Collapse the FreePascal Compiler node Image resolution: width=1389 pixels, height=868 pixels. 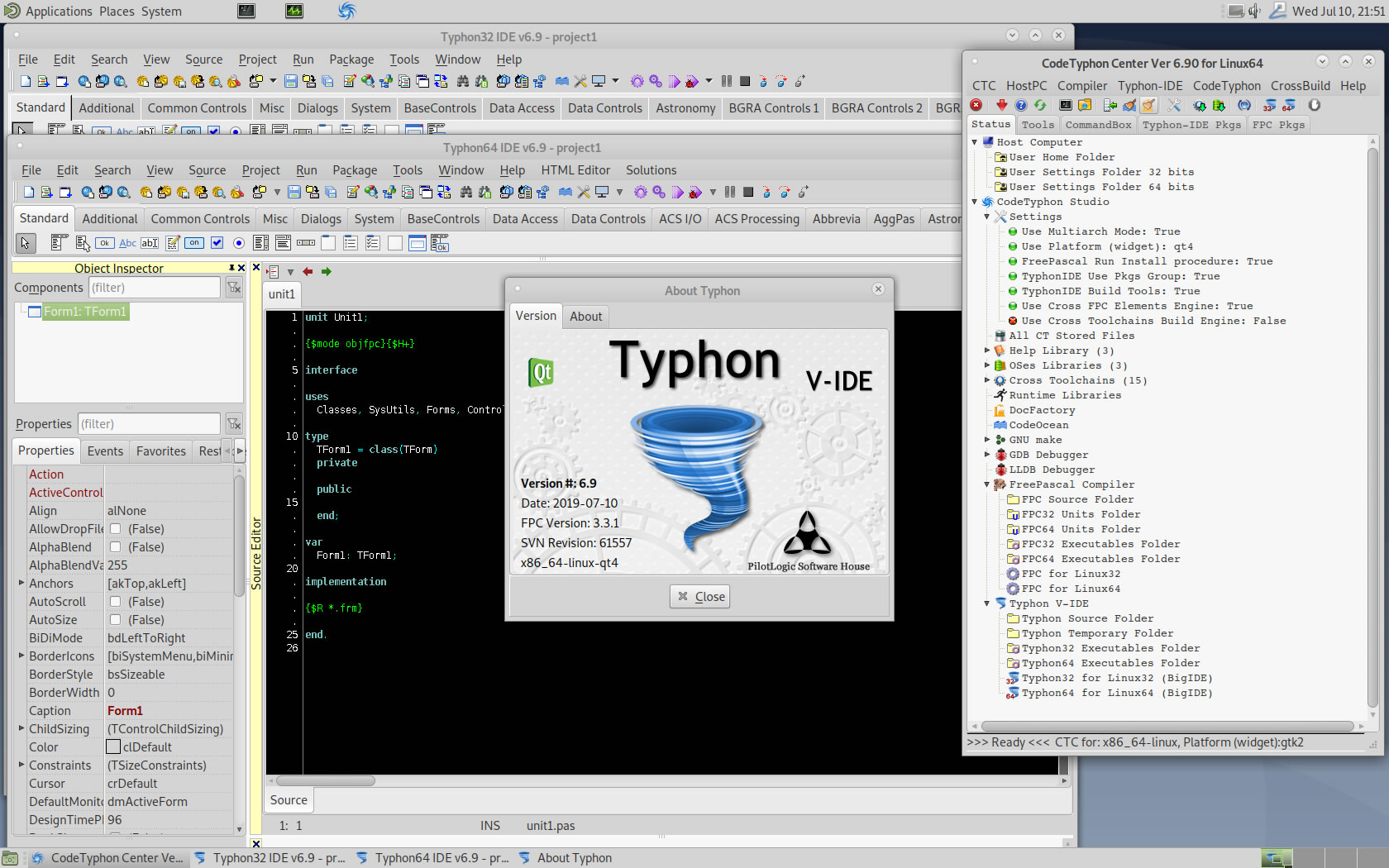pyautogui.click(x=987, y=484)
